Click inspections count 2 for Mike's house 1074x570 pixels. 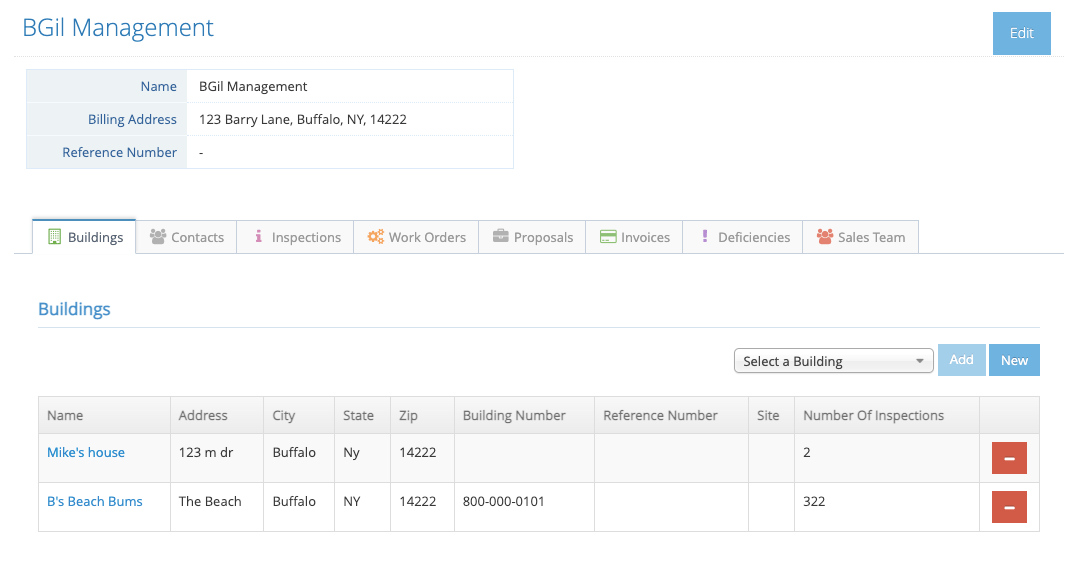point(807,452)
